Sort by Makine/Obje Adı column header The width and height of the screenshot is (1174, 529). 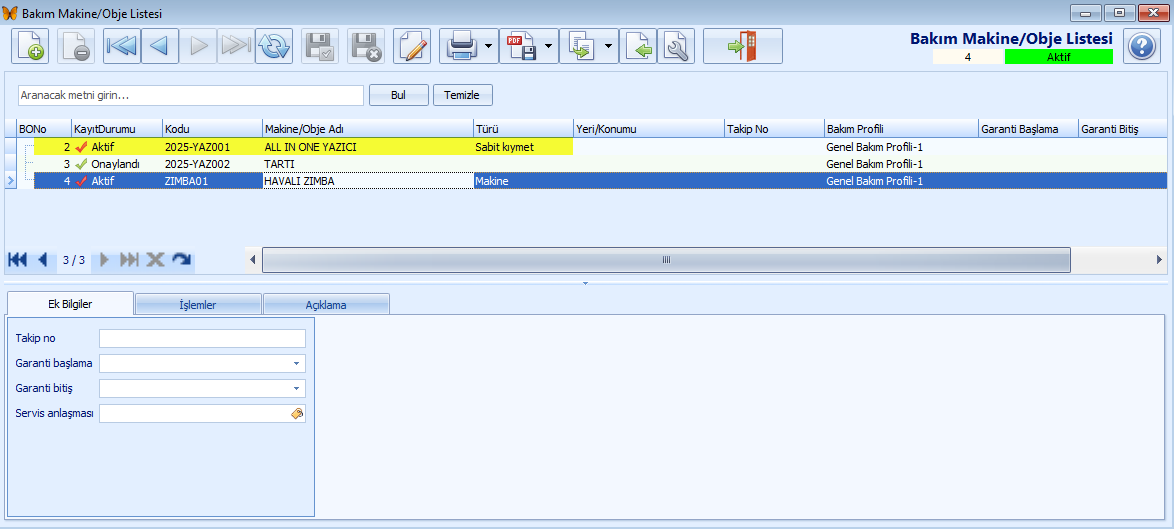(368, 129)
